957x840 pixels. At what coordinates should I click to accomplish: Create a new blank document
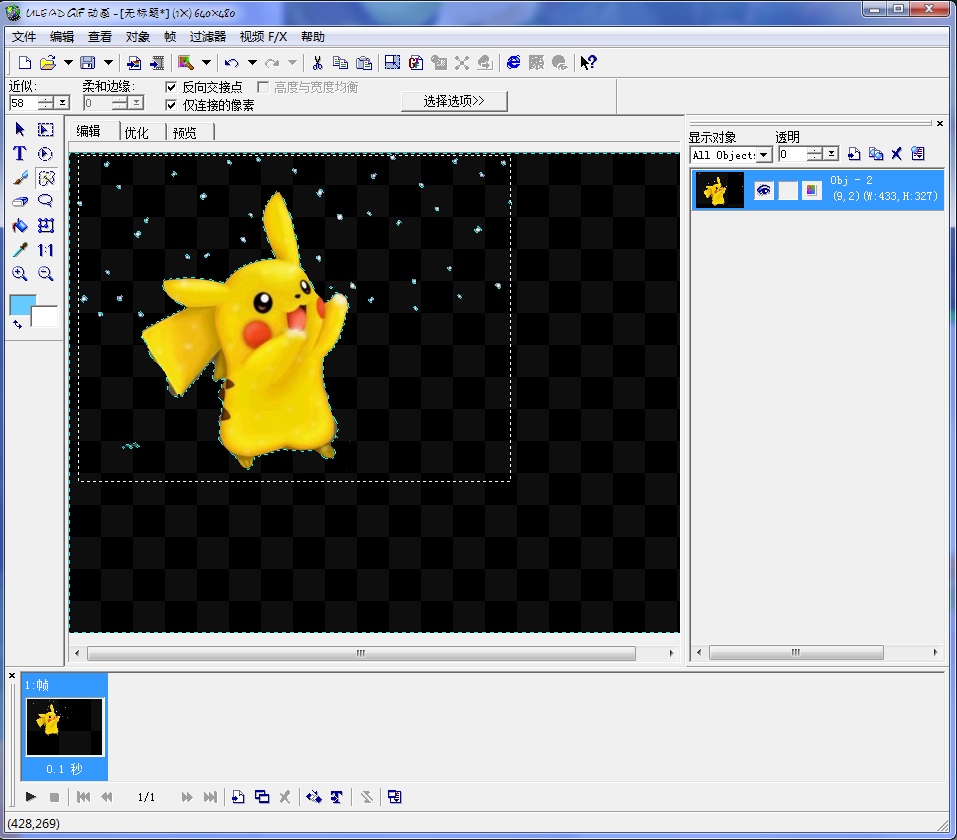point(24,62)
